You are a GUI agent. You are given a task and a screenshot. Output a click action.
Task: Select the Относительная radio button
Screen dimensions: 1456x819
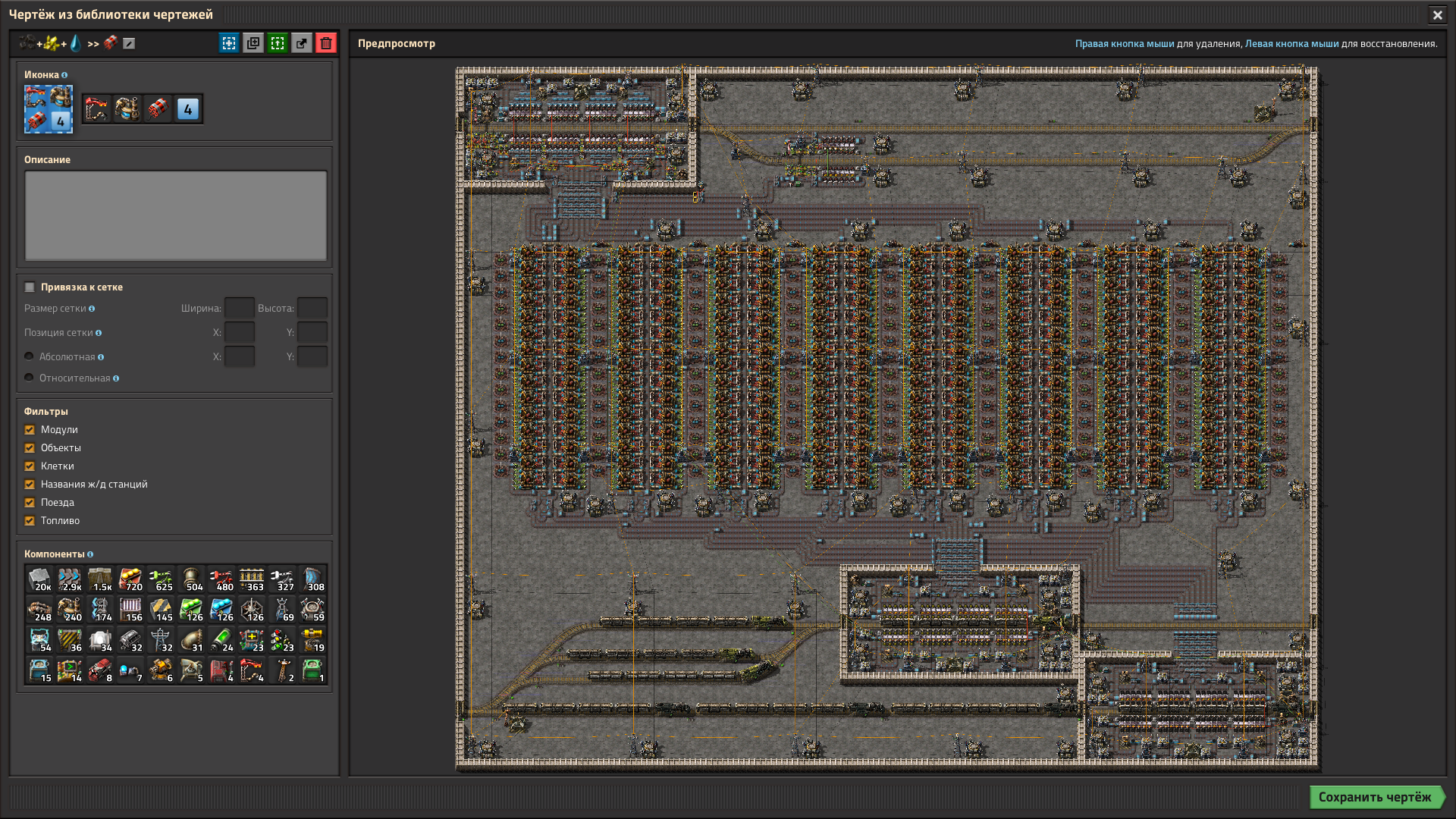pos(29,378)
